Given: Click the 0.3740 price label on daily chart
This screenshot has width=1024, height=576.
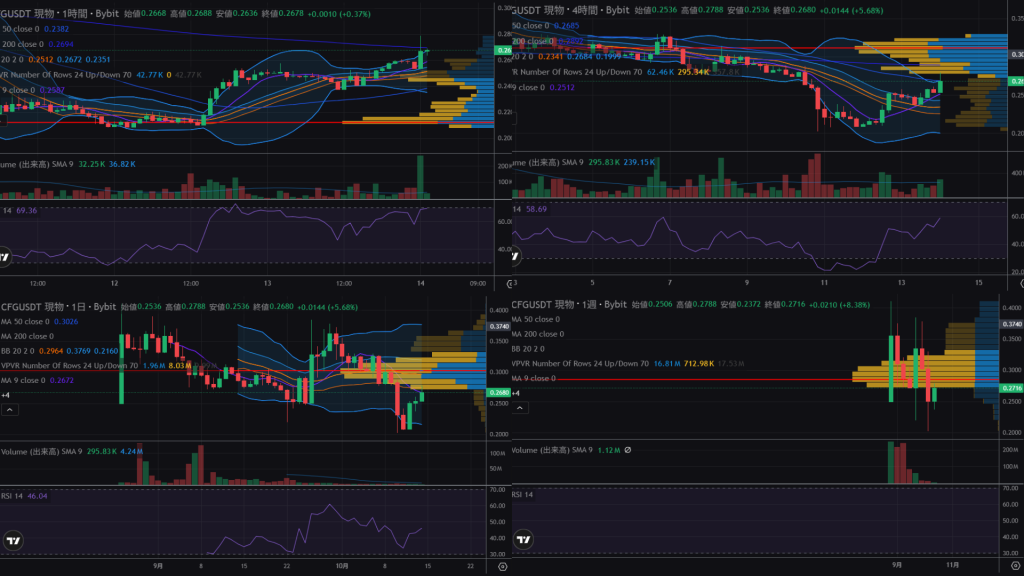Looking at the screenshot, I should coord(498,326).
